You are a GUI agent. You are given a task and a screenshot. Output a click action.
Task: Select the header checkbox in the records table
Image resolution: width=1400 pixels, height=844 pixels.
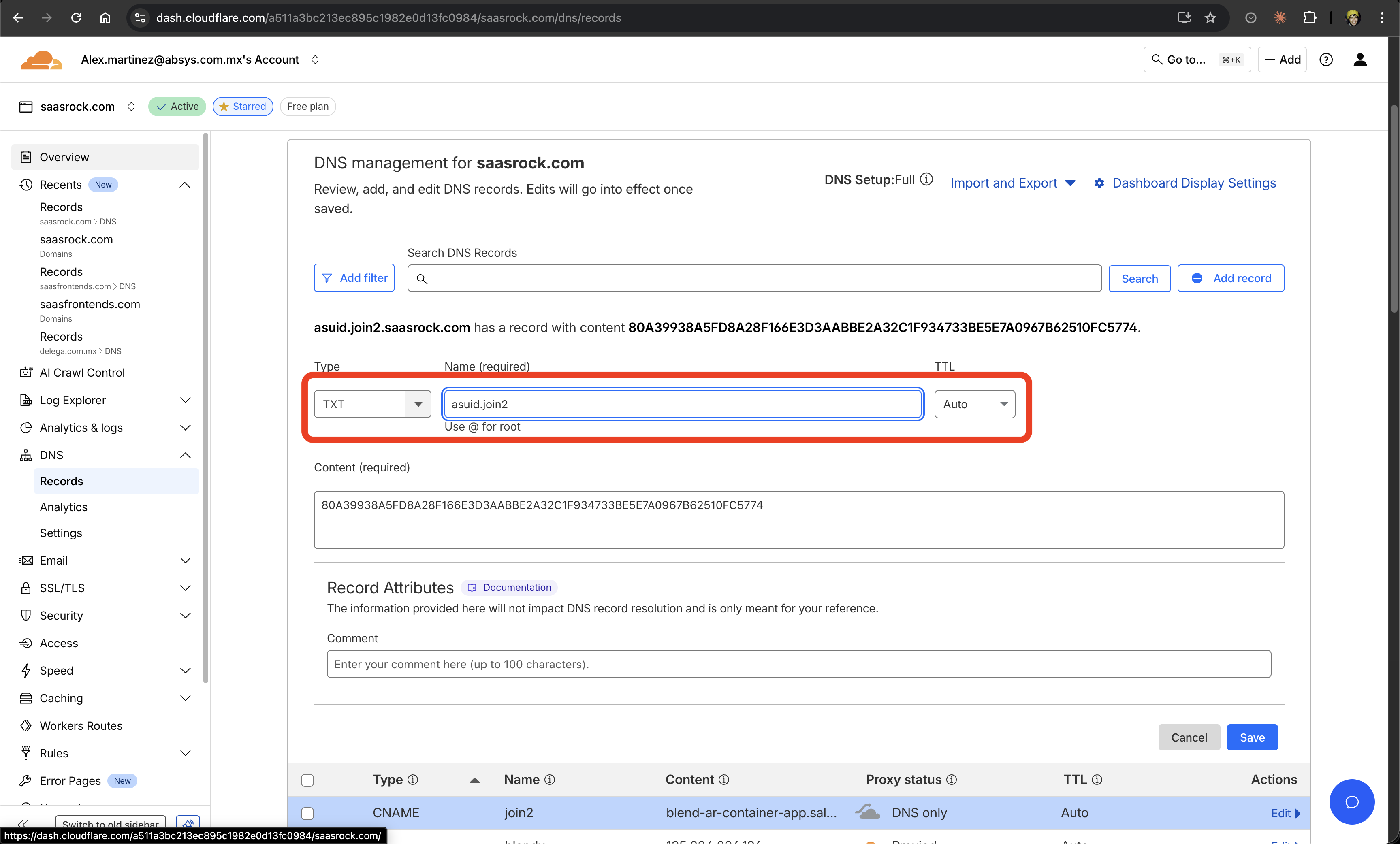click(x=307, y=780)
